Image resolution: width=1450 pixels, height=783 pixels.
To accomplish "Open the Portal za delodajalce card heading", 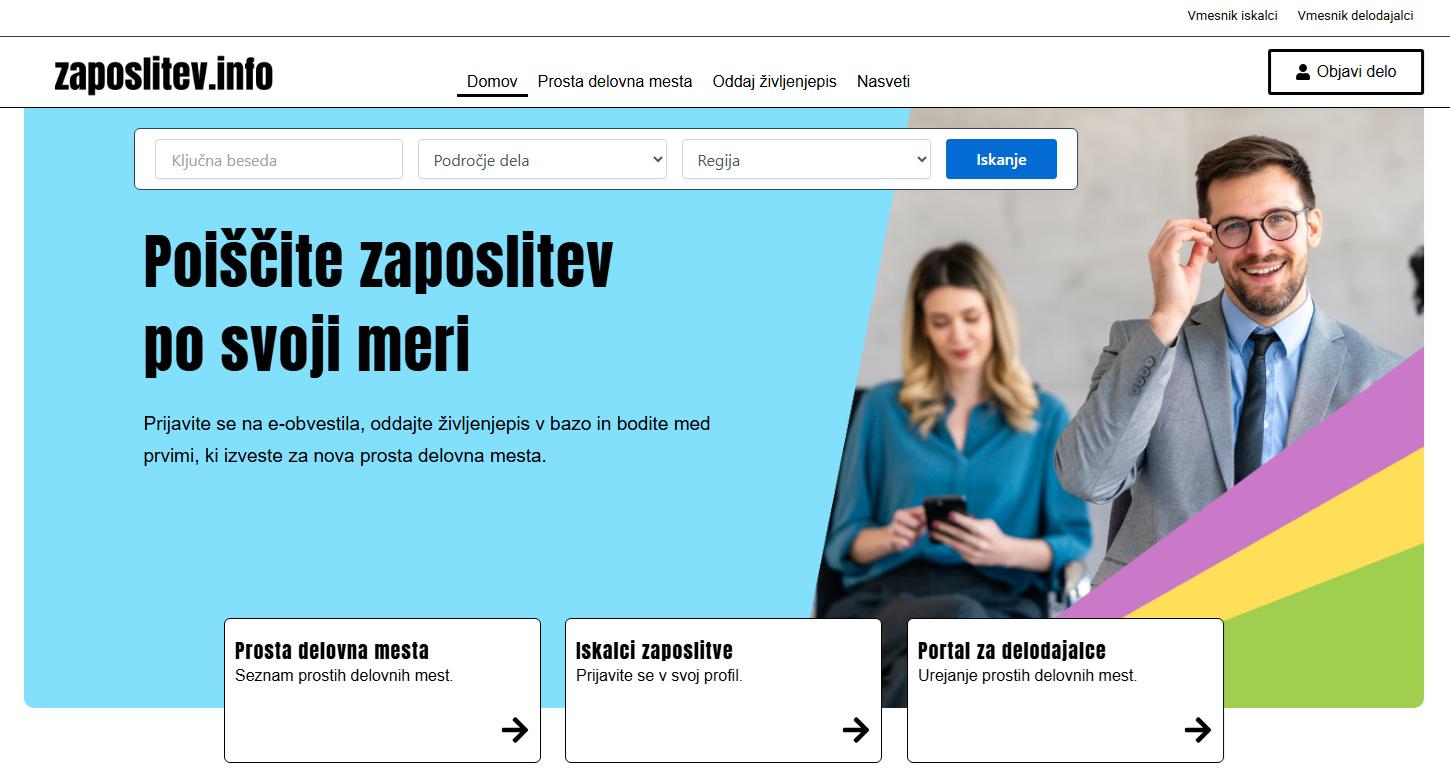I will pyautogui.click(x=1012, y=651).
